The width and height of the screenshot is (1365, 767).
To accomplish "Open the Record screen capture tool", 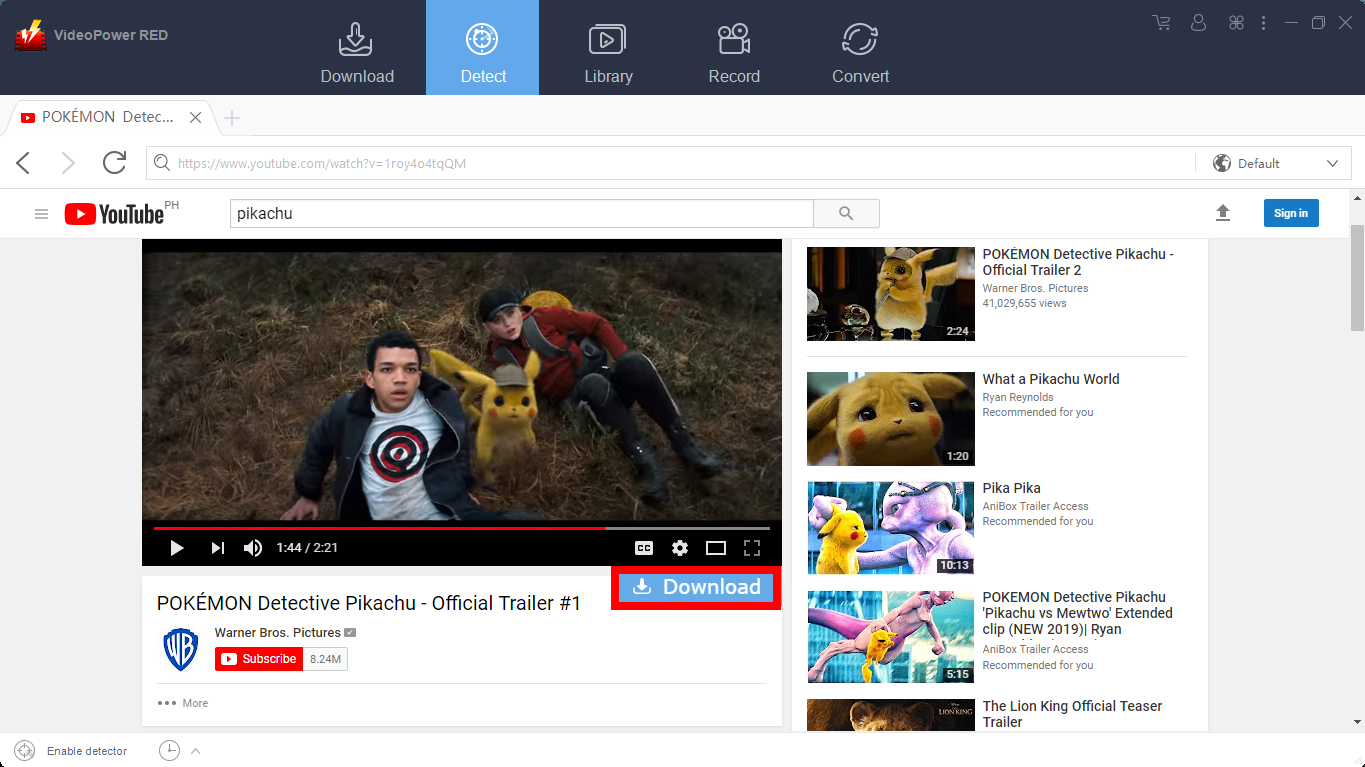I will (733, 47).
